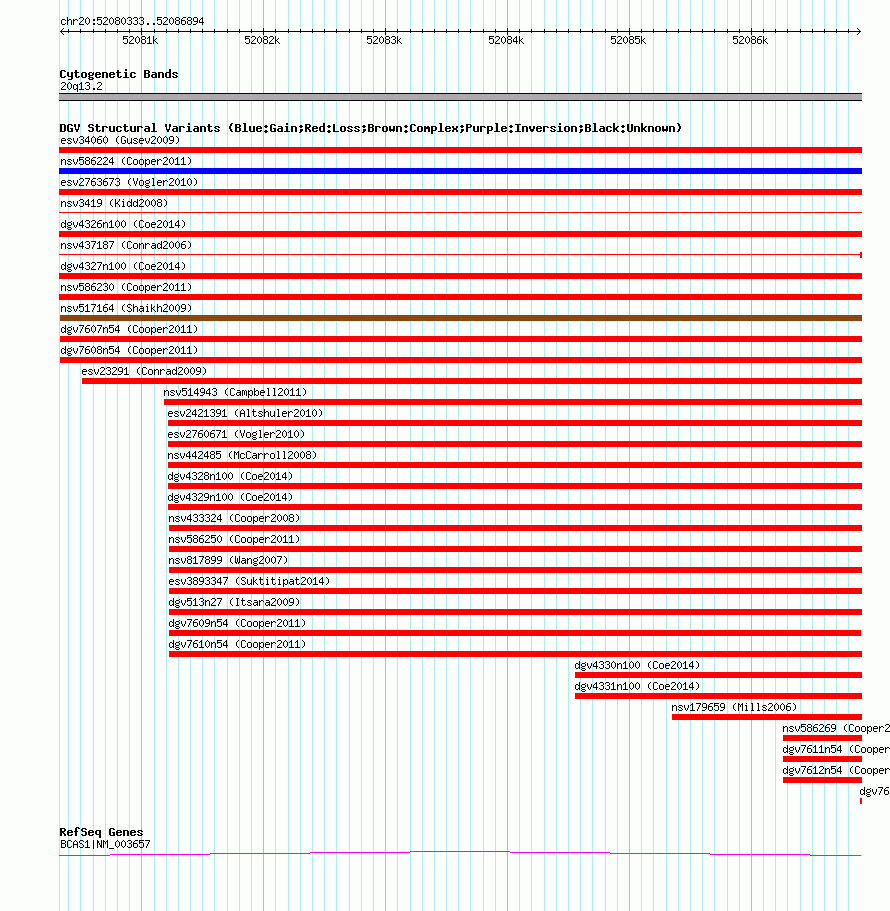Click nsv442485 (McCarroll2008) label

(x=242, y=454)
